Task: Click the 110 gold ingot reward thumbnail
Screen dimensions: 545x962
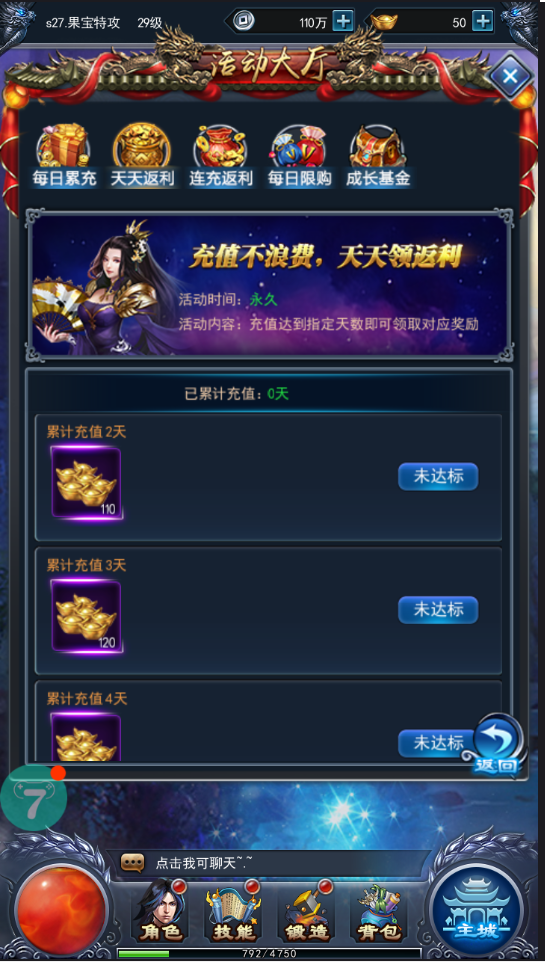Action: (87, 483)
